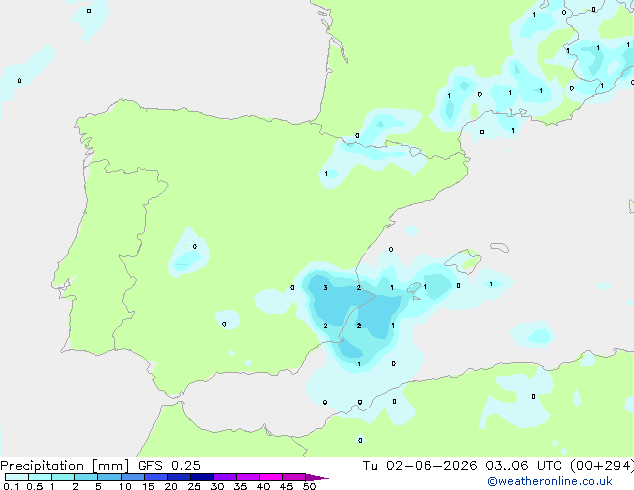Screen dimensions: 634x490
Task: Click the 'Tu 02-06-2026' date text
Action: (420, 466)
